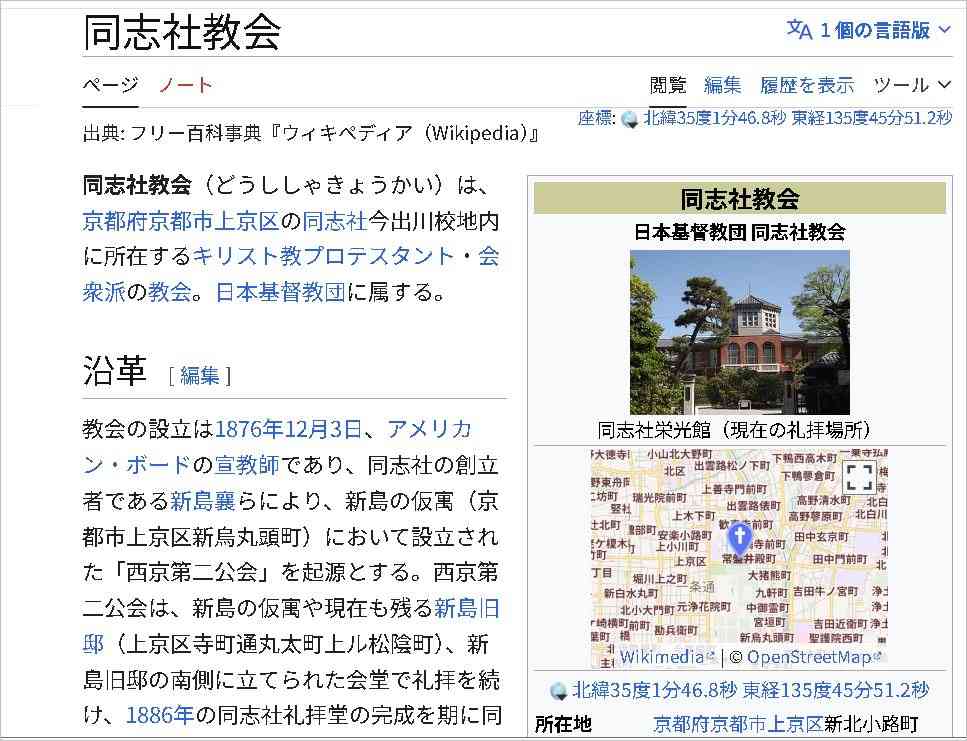Open the 1876年 date link

click(249, 428)
